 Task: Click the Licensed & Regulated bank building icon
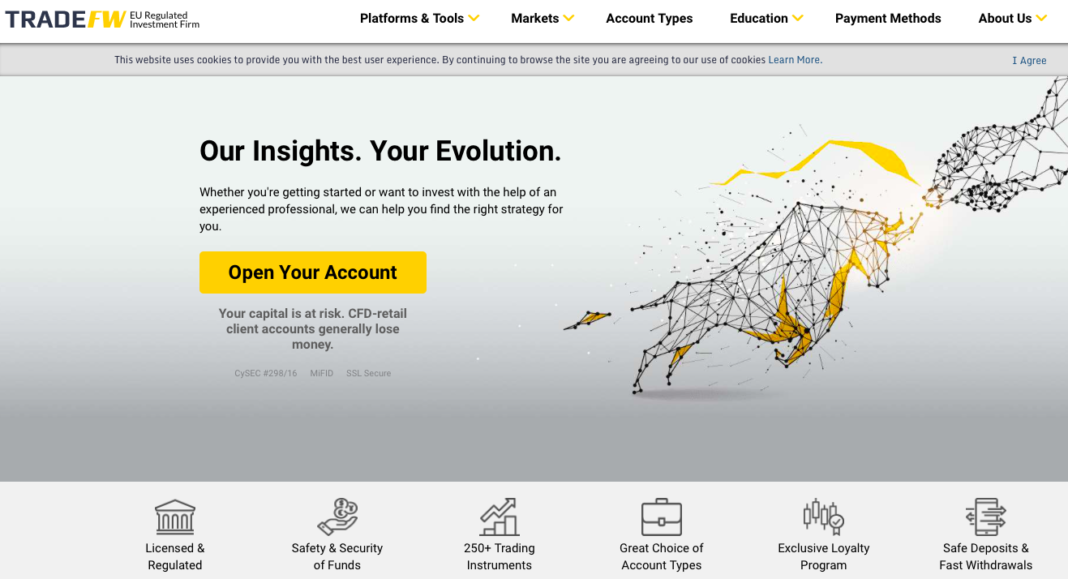point(175,517)
